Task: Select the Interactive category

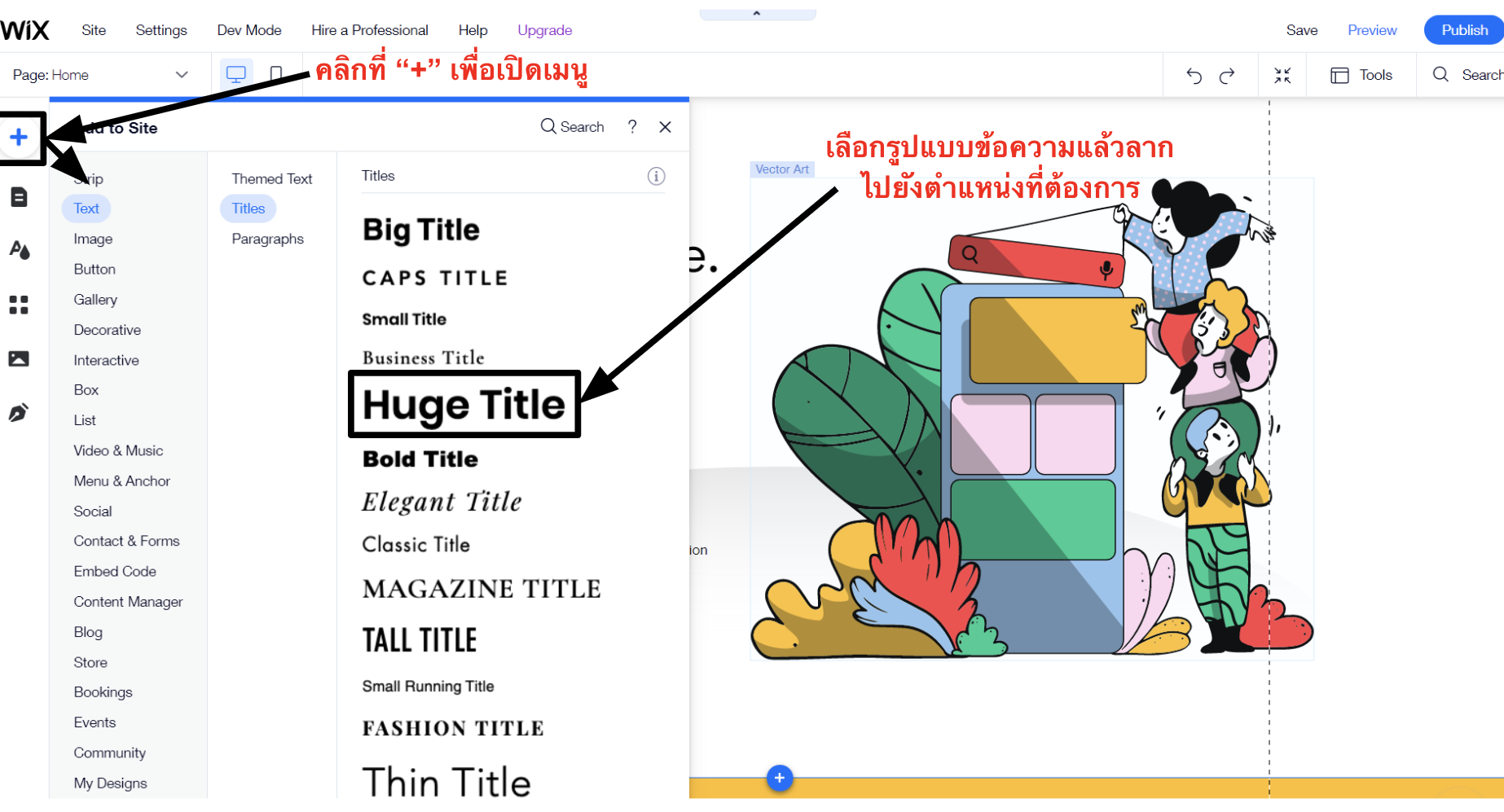Action: (106, 360)
